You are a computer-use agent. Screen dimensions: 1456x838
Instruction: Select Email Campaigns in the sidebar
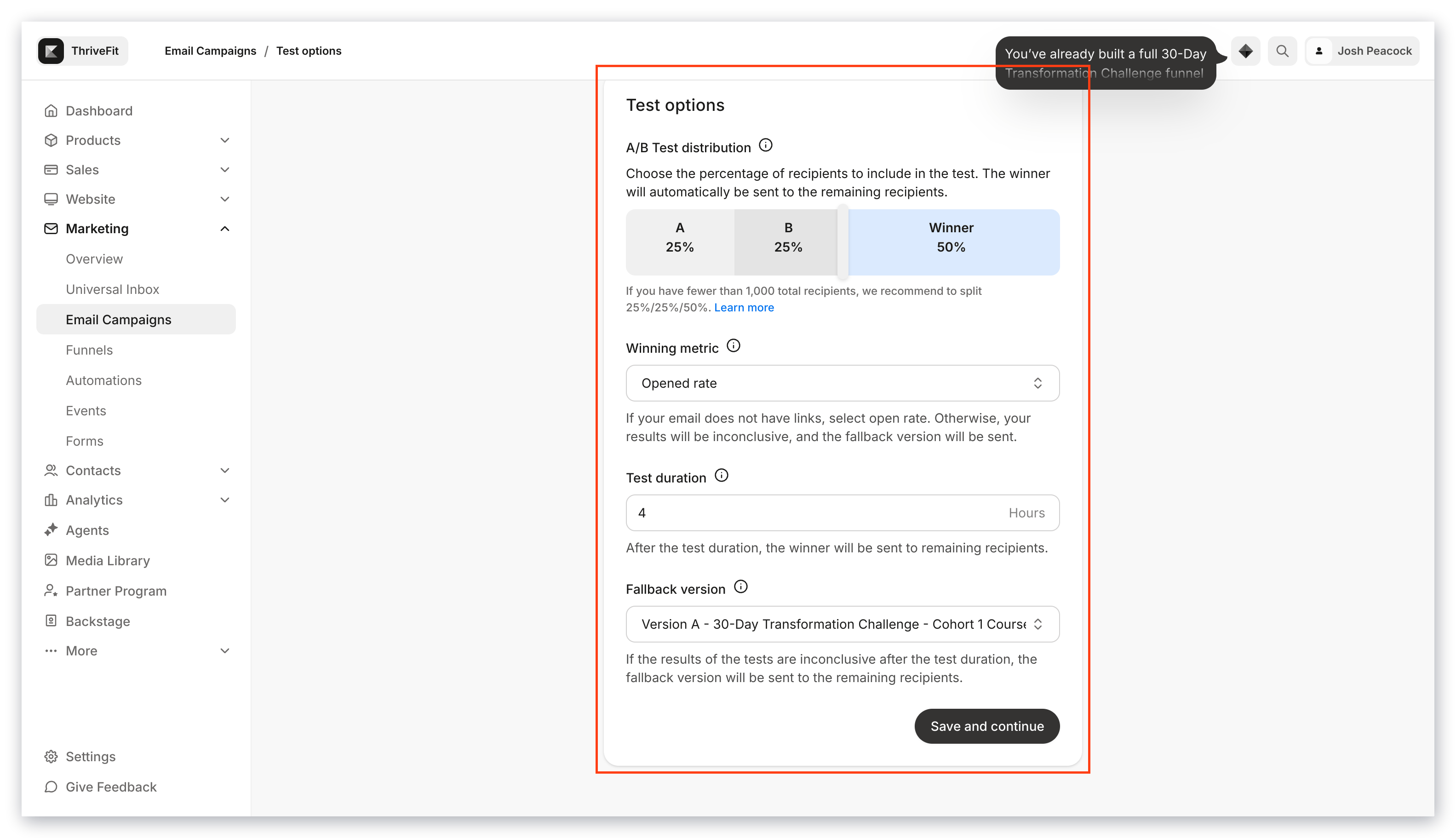tap(136, 320)
